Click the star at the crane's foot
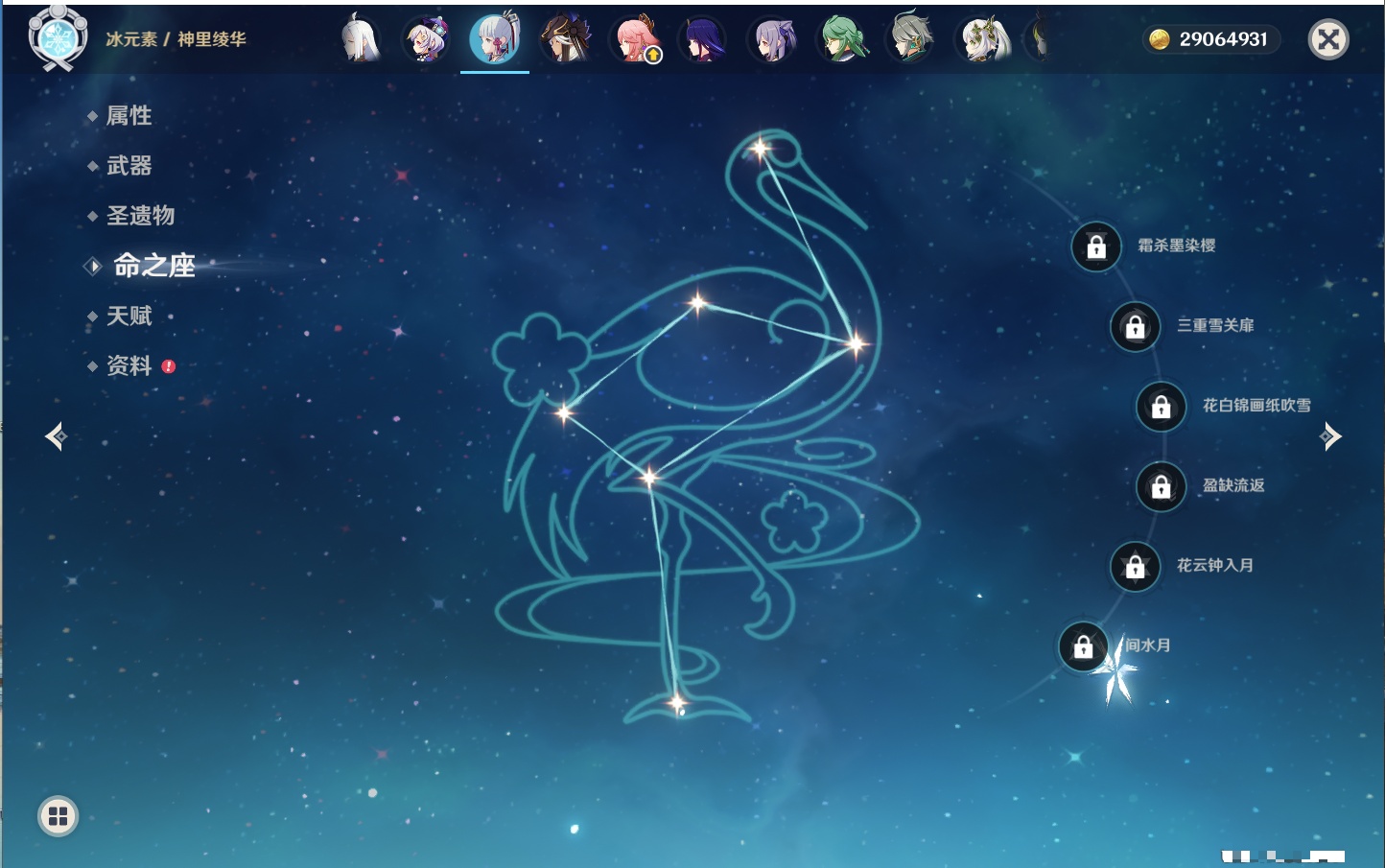The image size is (1385, 868). [676, 703]
